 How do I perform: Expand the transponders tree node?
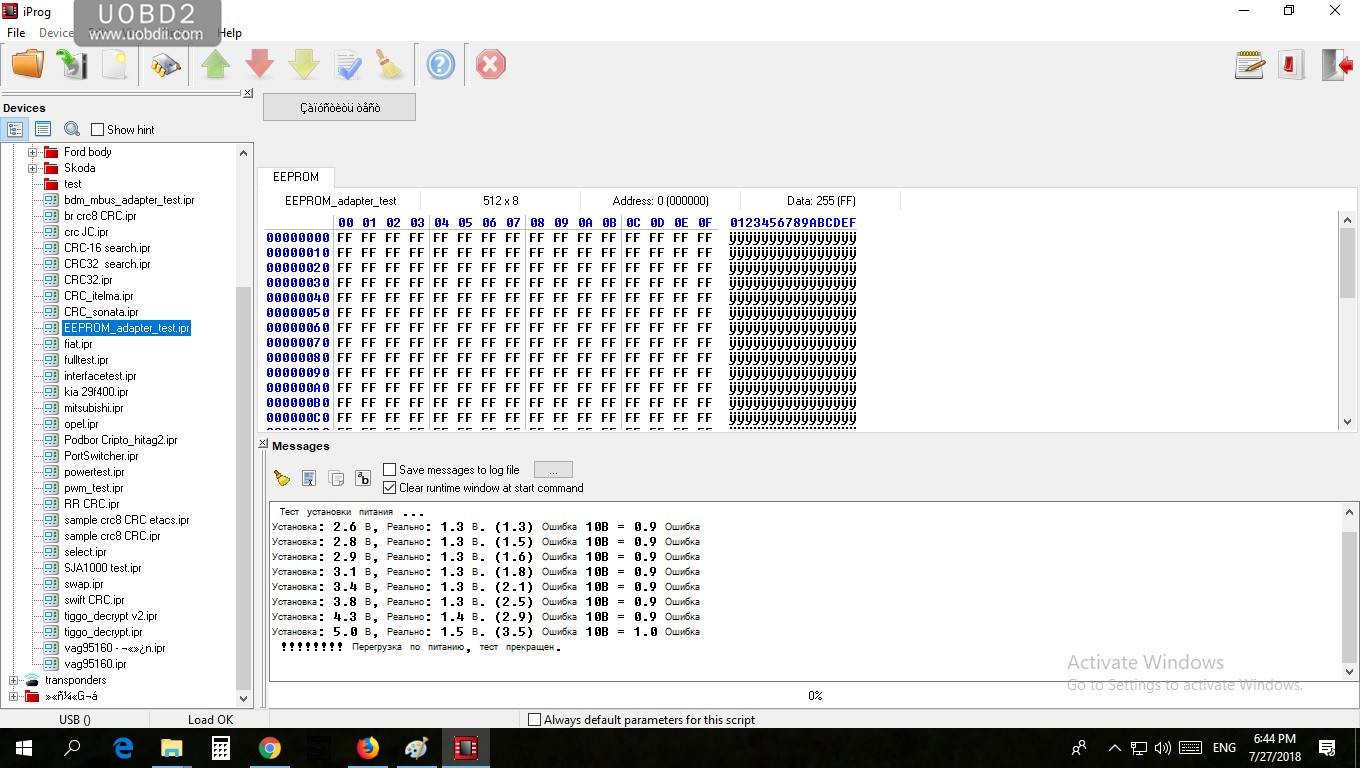point(13,680)
